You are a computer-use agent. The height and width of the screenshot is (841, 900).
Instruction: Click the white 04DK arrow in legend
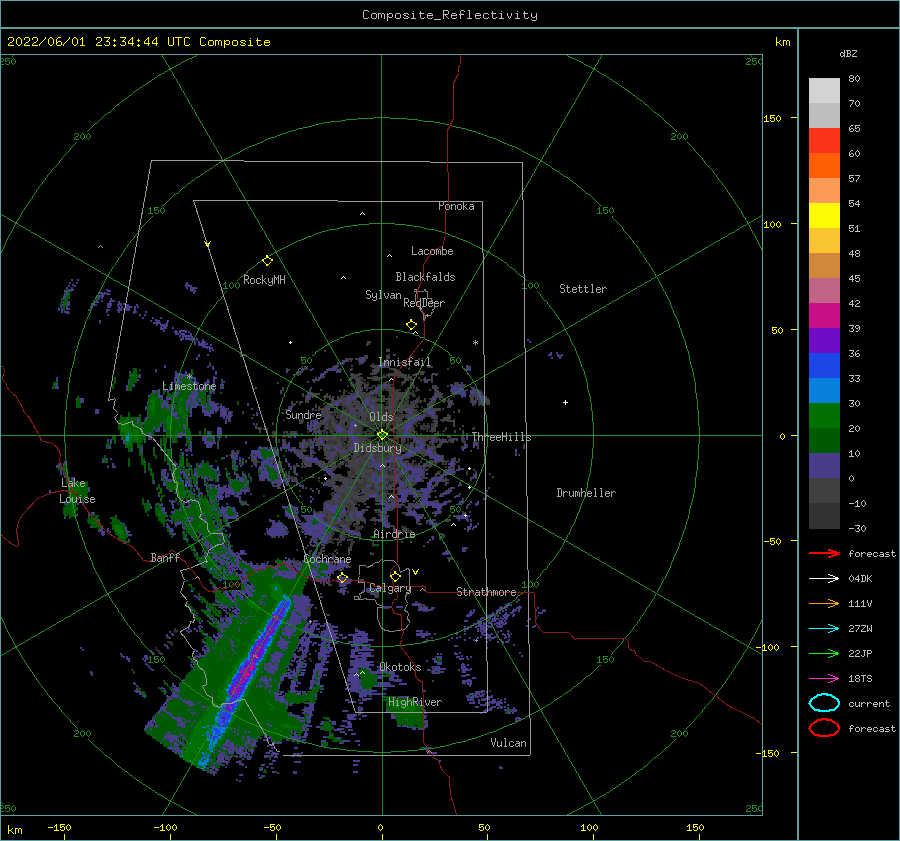(824, 578)
